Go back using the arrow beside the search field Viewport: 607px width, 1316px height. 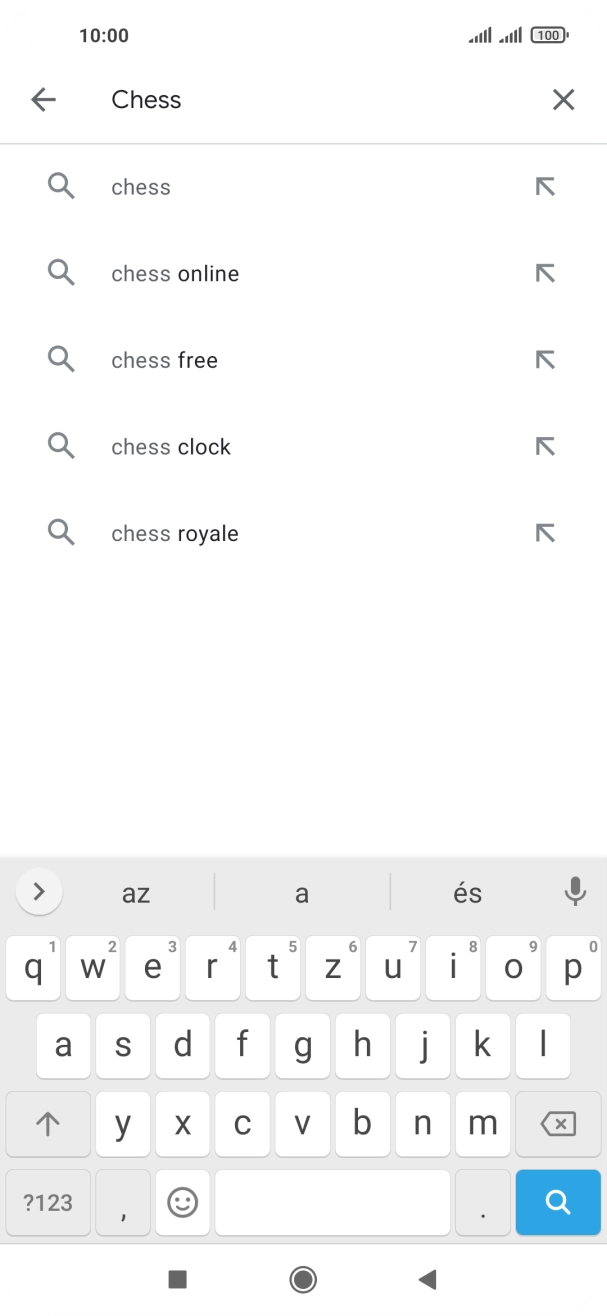coord(43,99)
